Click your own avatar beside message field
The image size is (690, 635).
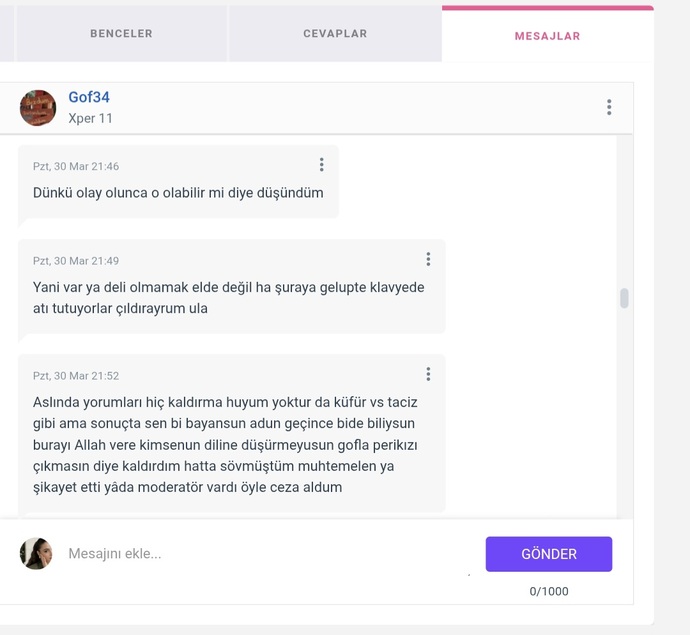click(x=36, y=554)
